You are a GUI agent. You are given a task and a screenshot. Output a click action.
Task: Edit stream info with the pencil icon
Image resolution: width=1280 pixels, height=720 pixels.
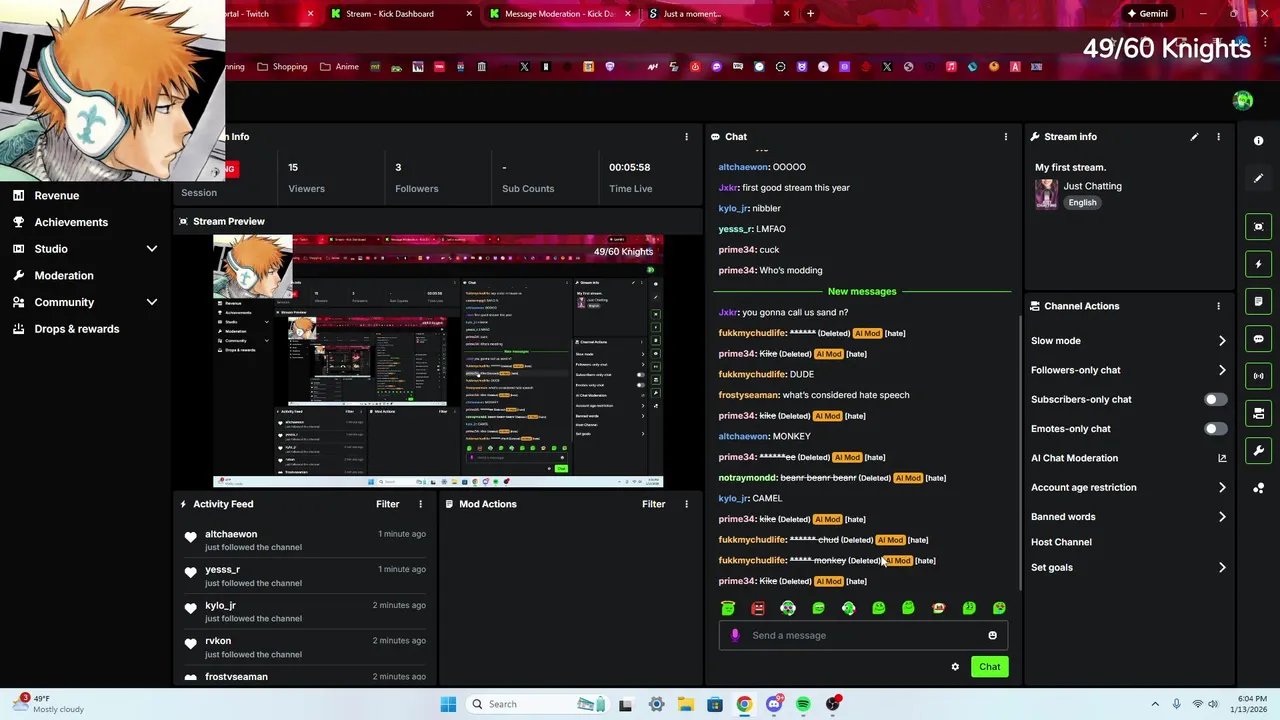click(x=1194, y=137)
